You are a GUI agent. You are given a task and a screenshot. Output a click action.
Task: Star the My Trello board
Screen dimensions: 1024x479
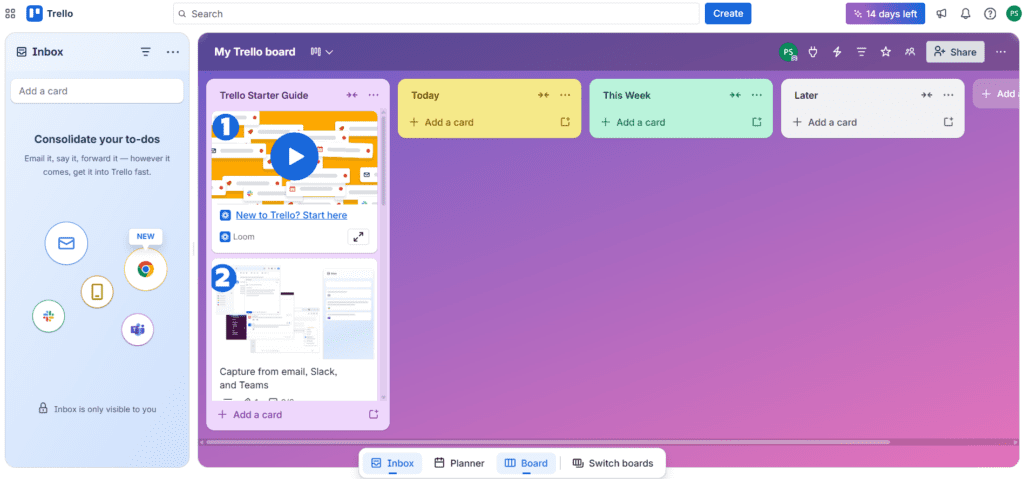click(x=885, y=52)
